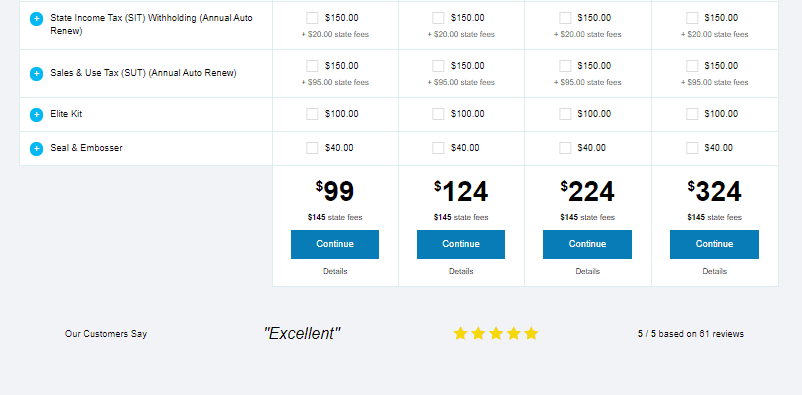Continue with the $99 package
The height and width of the screenshot is (395, 802).
pos(335,244)
